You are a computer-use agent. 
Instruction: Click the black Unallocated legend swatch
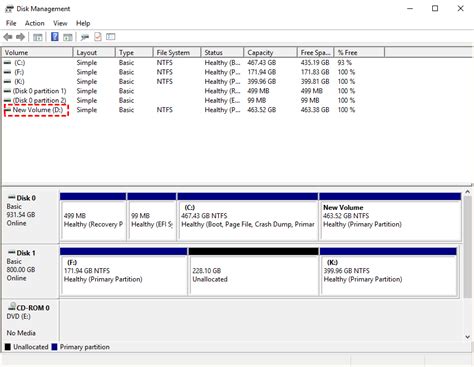[x=8, y=347]
